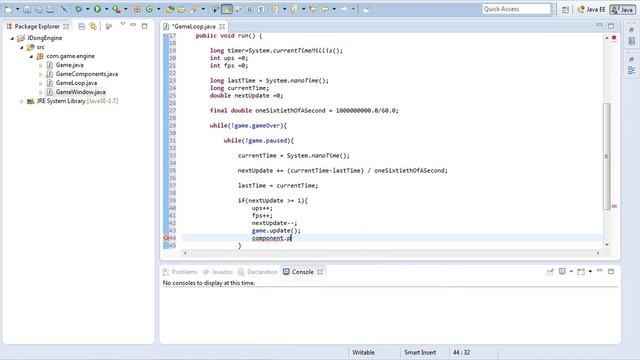The width and height of the screenshot is (640, 360).
Task: Open dropdown arrow next to Run icon
Action: pyautogui.click(x=107, y=9)
